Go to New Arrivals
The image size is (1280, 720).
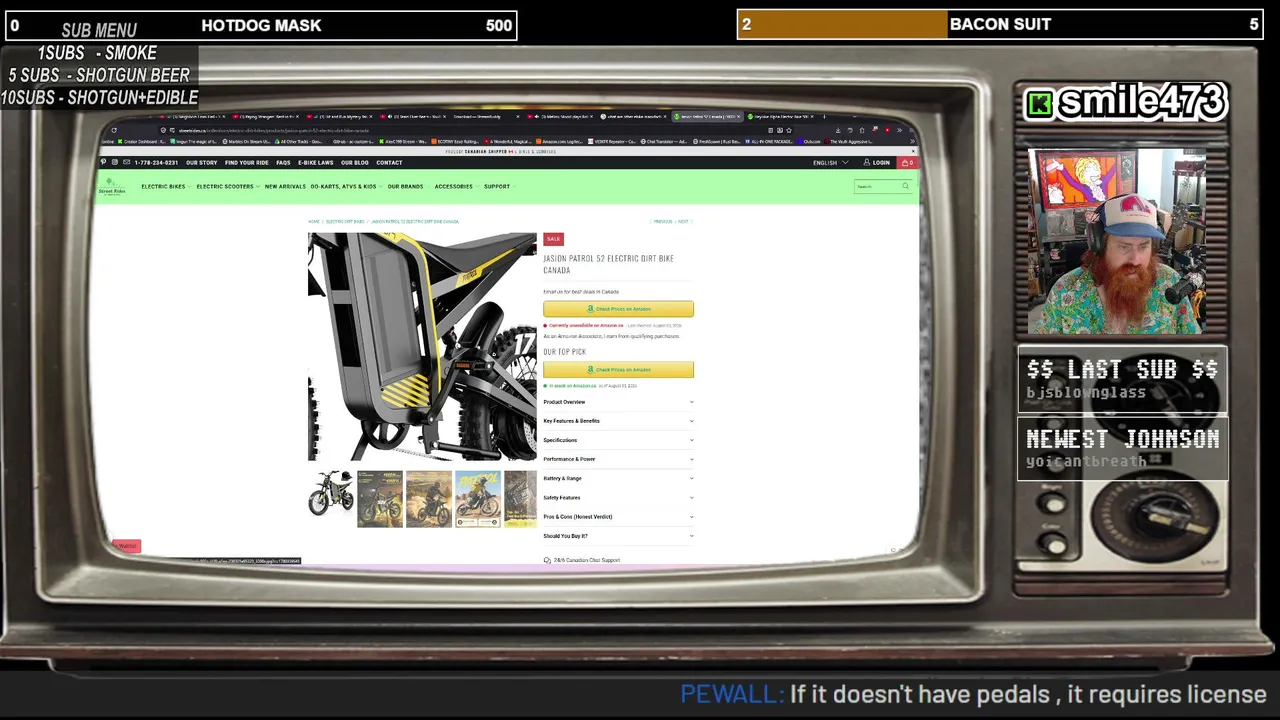[285, 187]
